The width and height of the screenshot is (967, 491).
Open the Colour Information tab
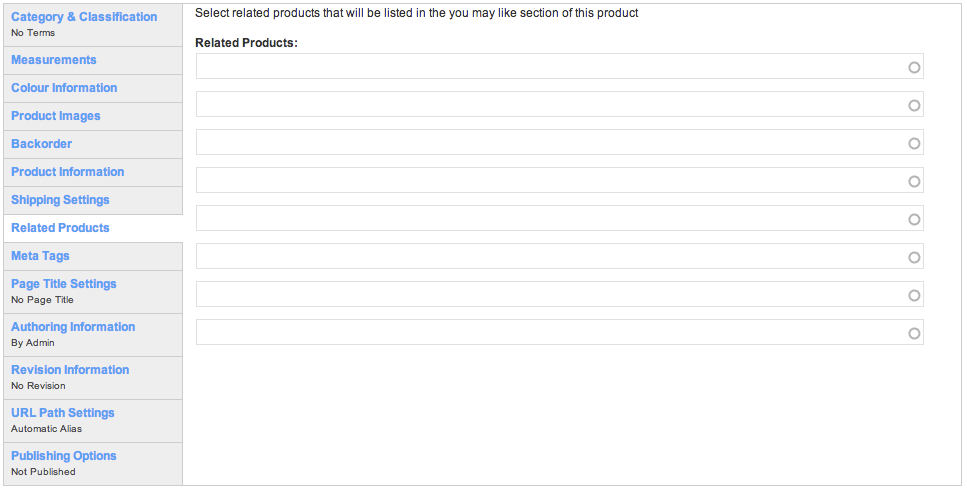tap(64, 88)
